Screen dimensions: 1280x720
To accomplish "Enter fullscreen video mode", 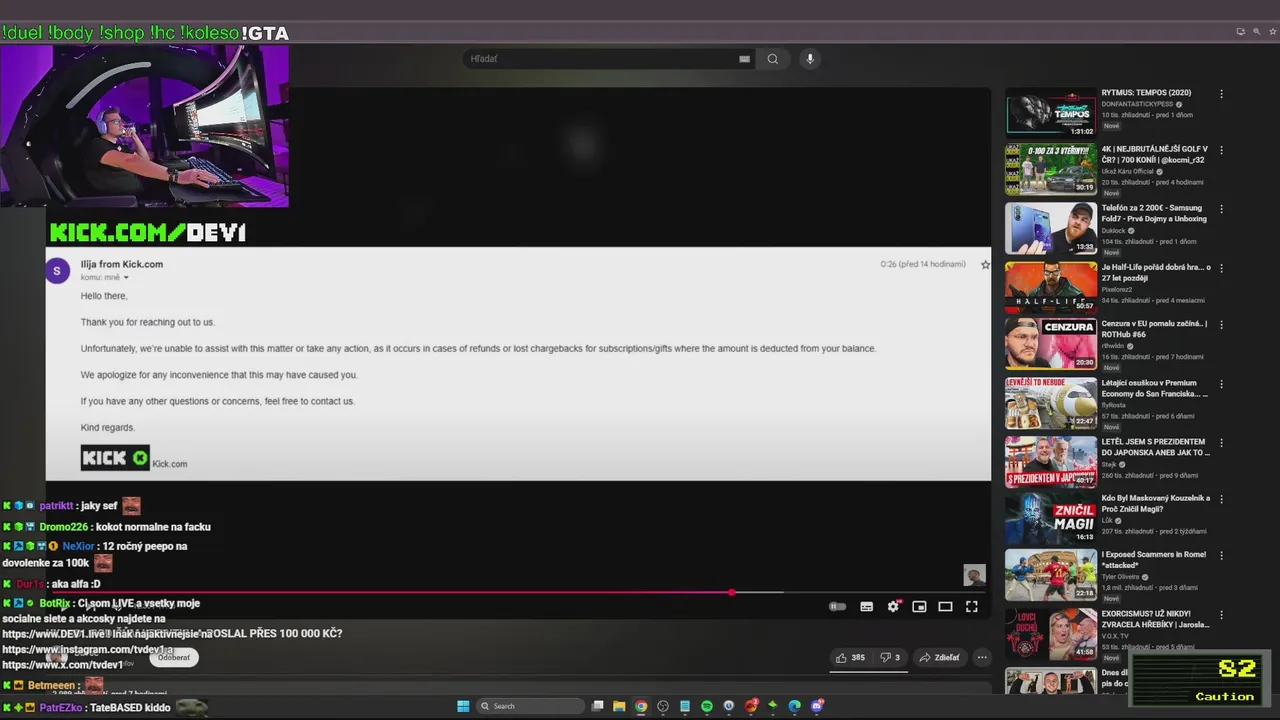I will click(x=971, y=607).
